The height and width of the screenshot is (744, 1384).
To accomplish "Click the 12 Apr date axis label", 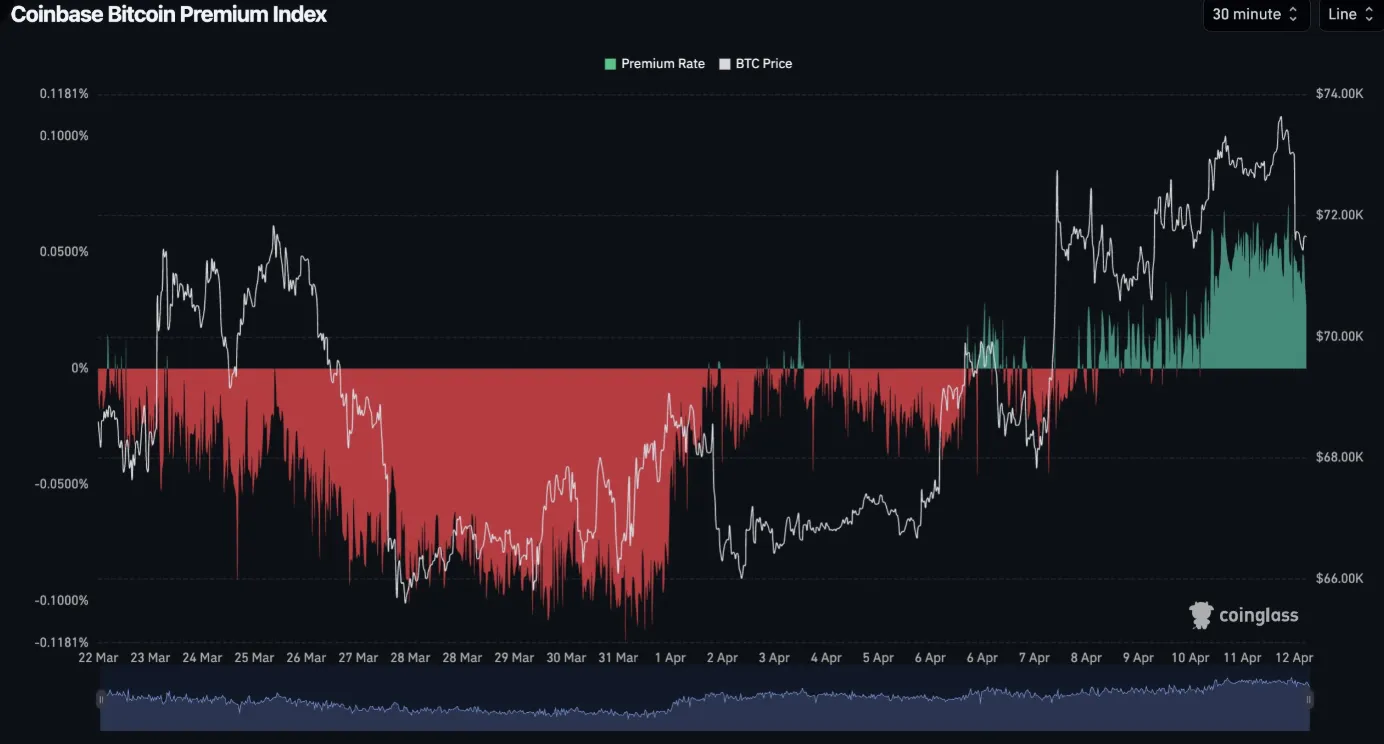I will click(1295, 658).
